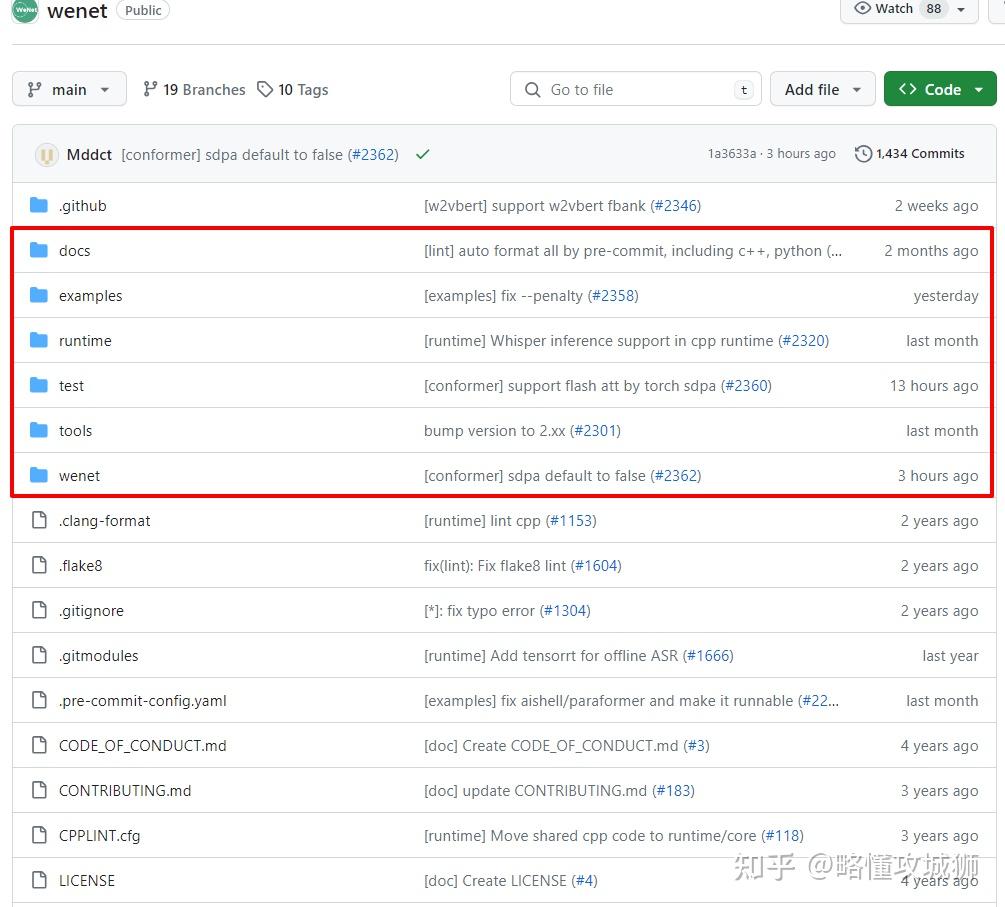Image resolution: width=1005 pixels, height=907 pixels.
Task: Click the Watch button
Action: (x=883, y=9)
